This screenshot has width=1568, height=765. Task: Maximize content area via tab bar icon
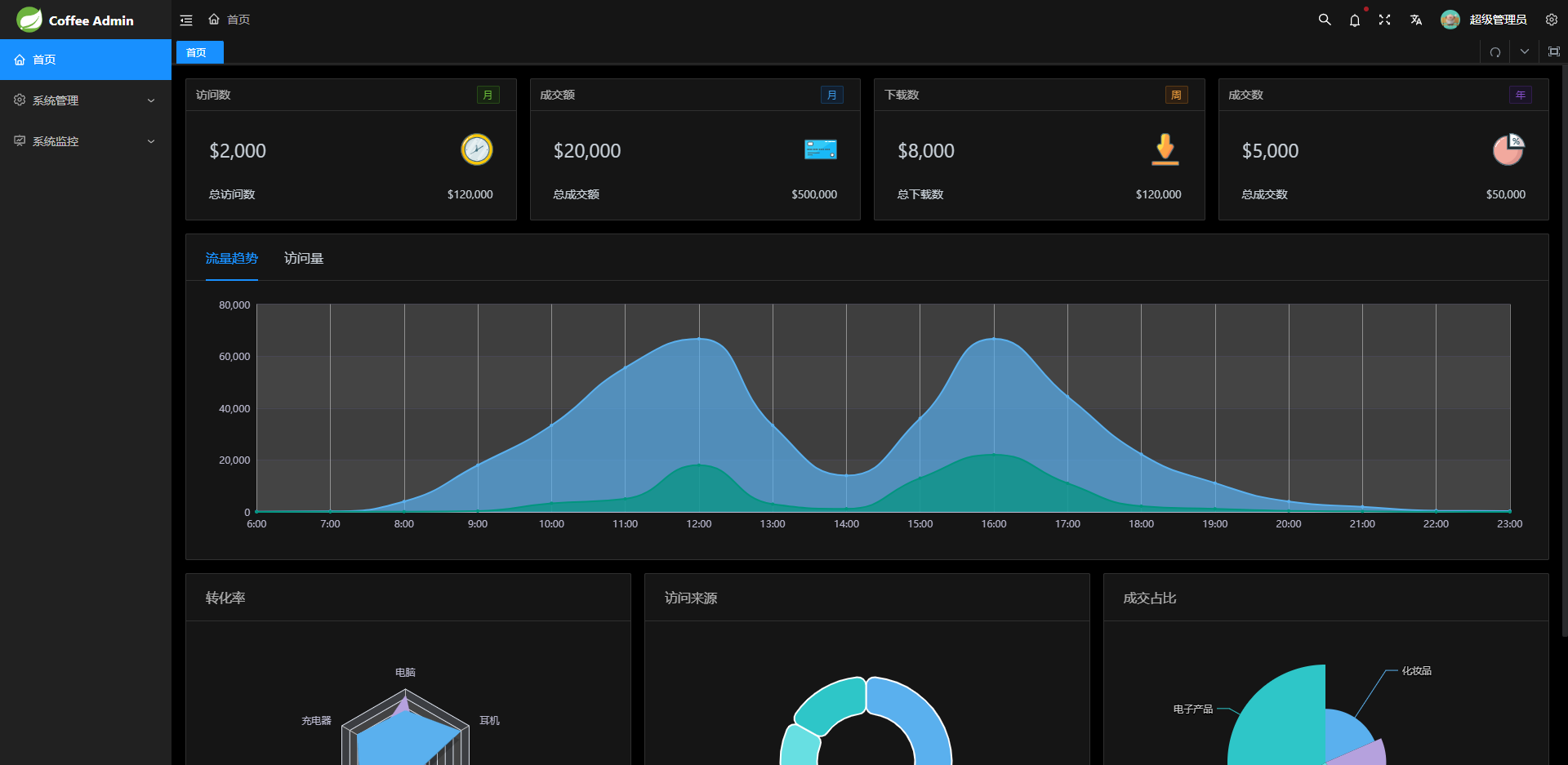(x=1554, y=51)
